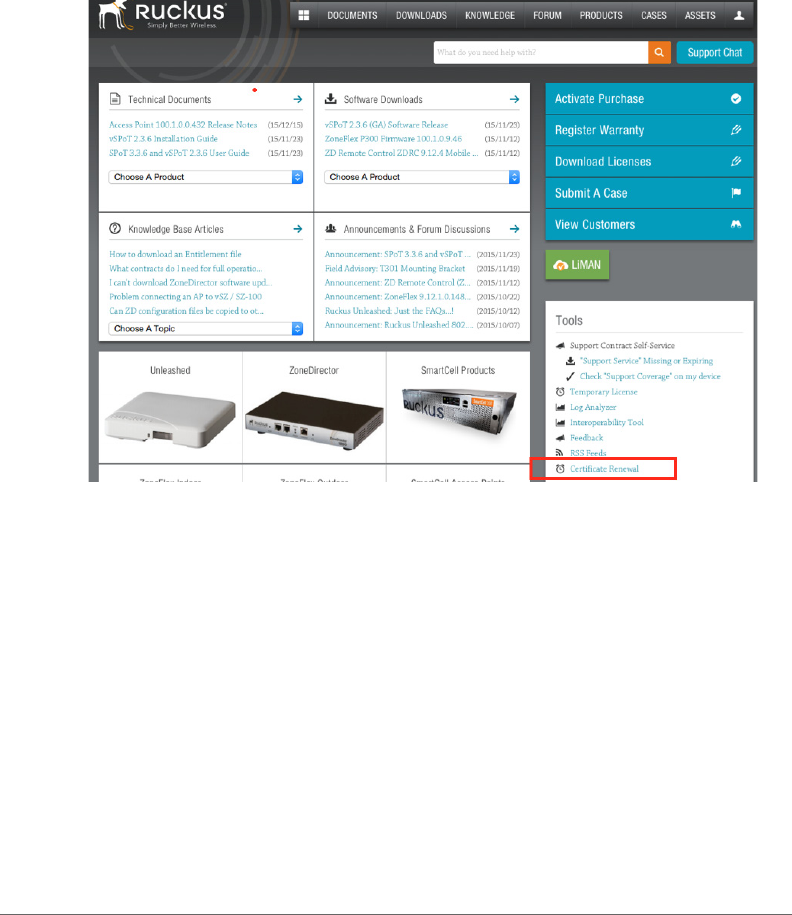This screenshot has width=792, height=915.
Task: Open Choose A Product dropdown under Technical Documents
Action: pyautogui.click(x=206, y=177)
